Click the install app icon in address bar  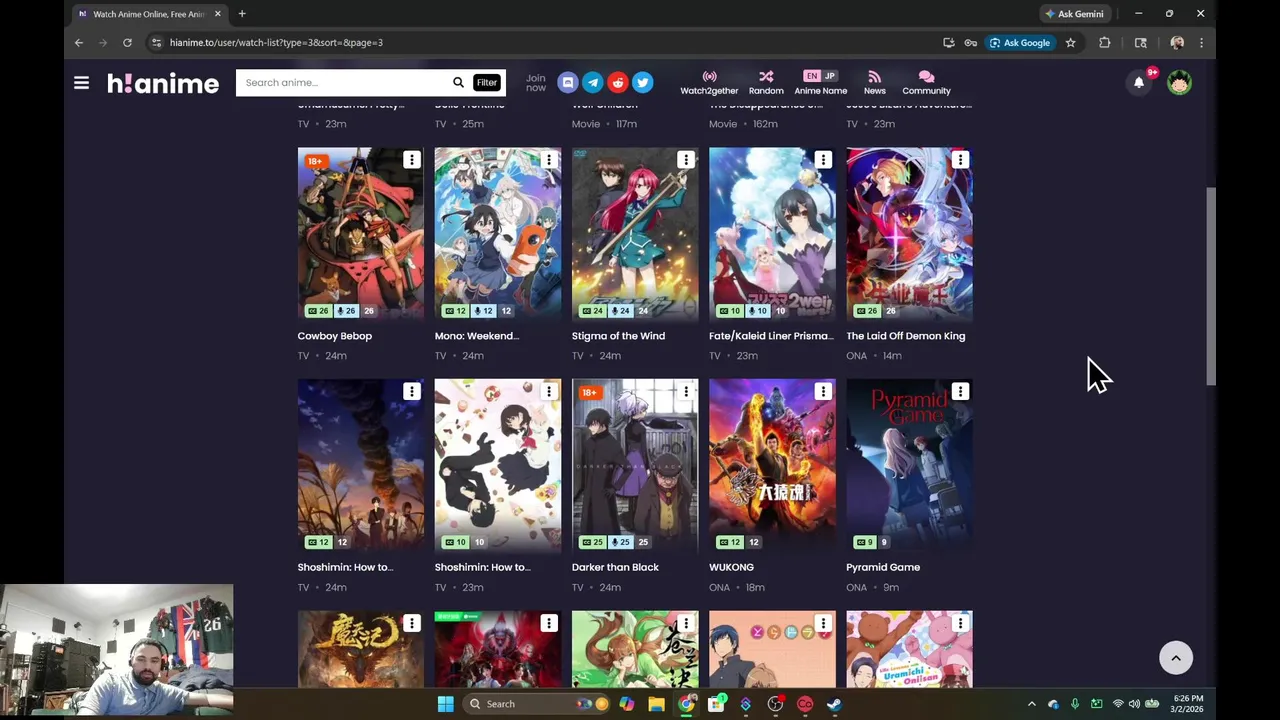[x=948, y=43]
